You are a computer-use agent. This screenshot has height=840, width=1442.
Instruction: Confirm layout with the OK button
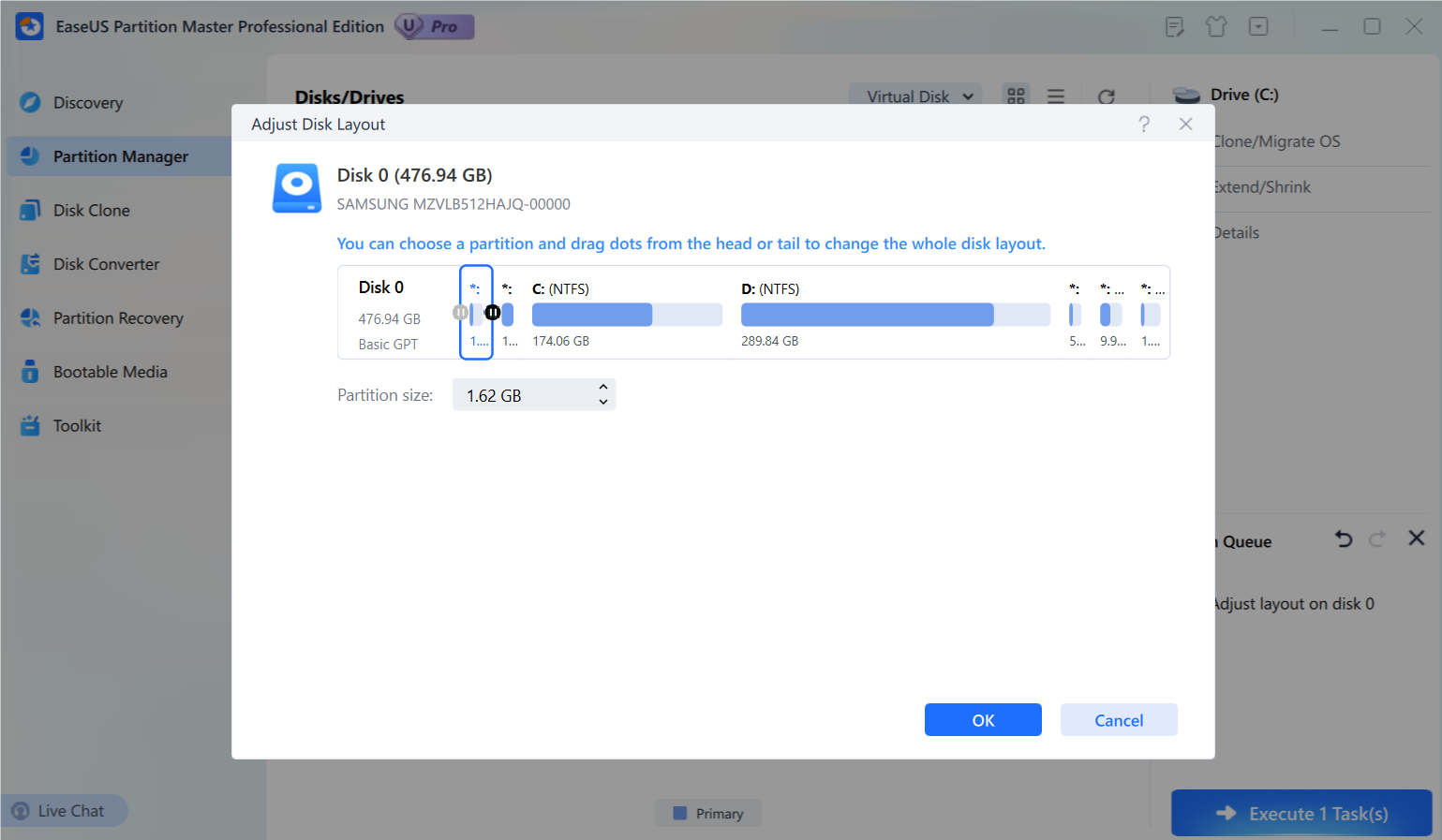pyautogui.click(x=983, y=720)
